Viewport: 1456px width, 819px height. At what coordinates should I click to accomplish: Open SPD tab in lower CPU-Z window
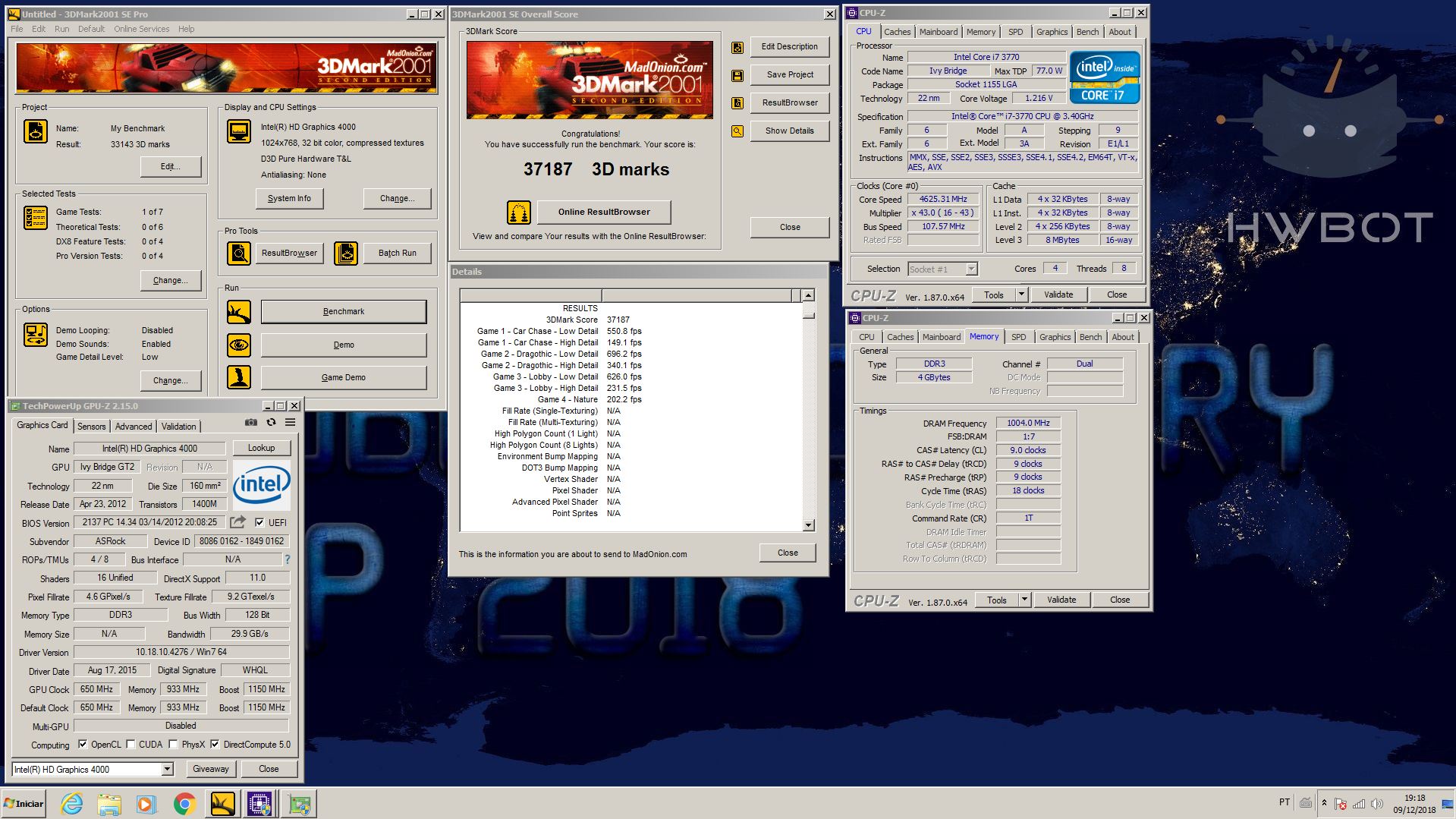click(1018, 337)
